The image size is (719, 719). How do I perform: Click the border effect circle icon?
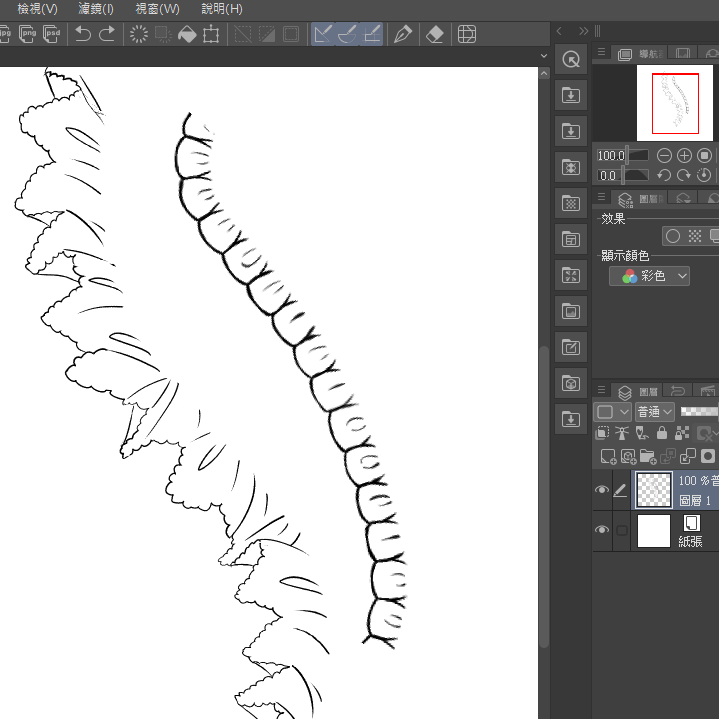tap(673, 236)
